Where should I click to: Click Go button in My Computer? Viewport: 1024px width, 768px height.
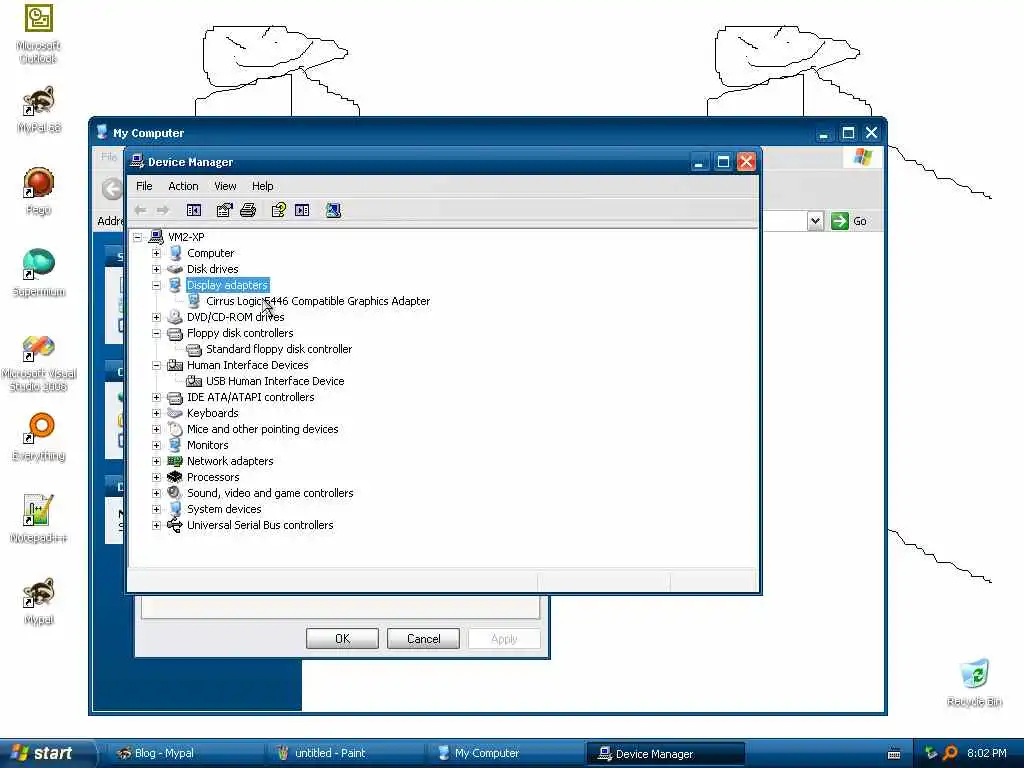[849, 221]
